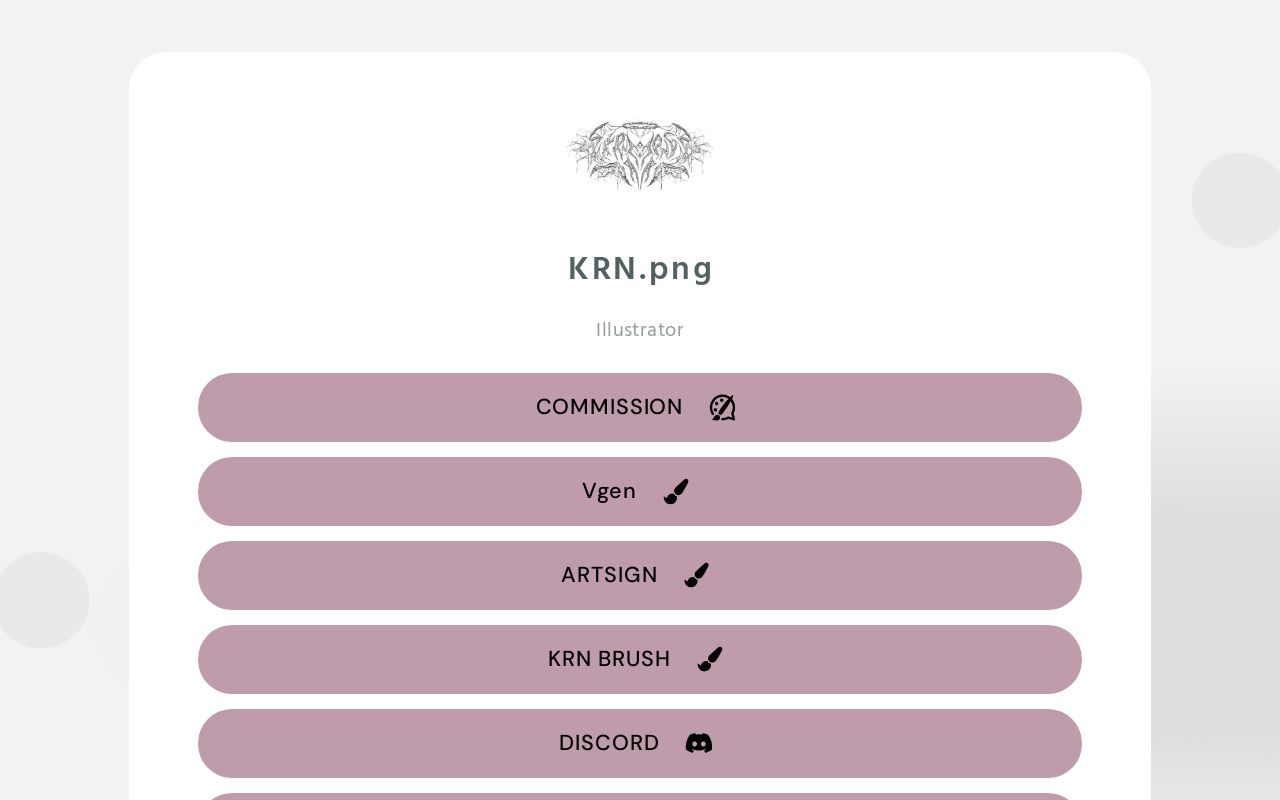Click the gray circle decoration on the left
Image resolution: width=1280 pixels, height=800 pixels.
point(43,600)
